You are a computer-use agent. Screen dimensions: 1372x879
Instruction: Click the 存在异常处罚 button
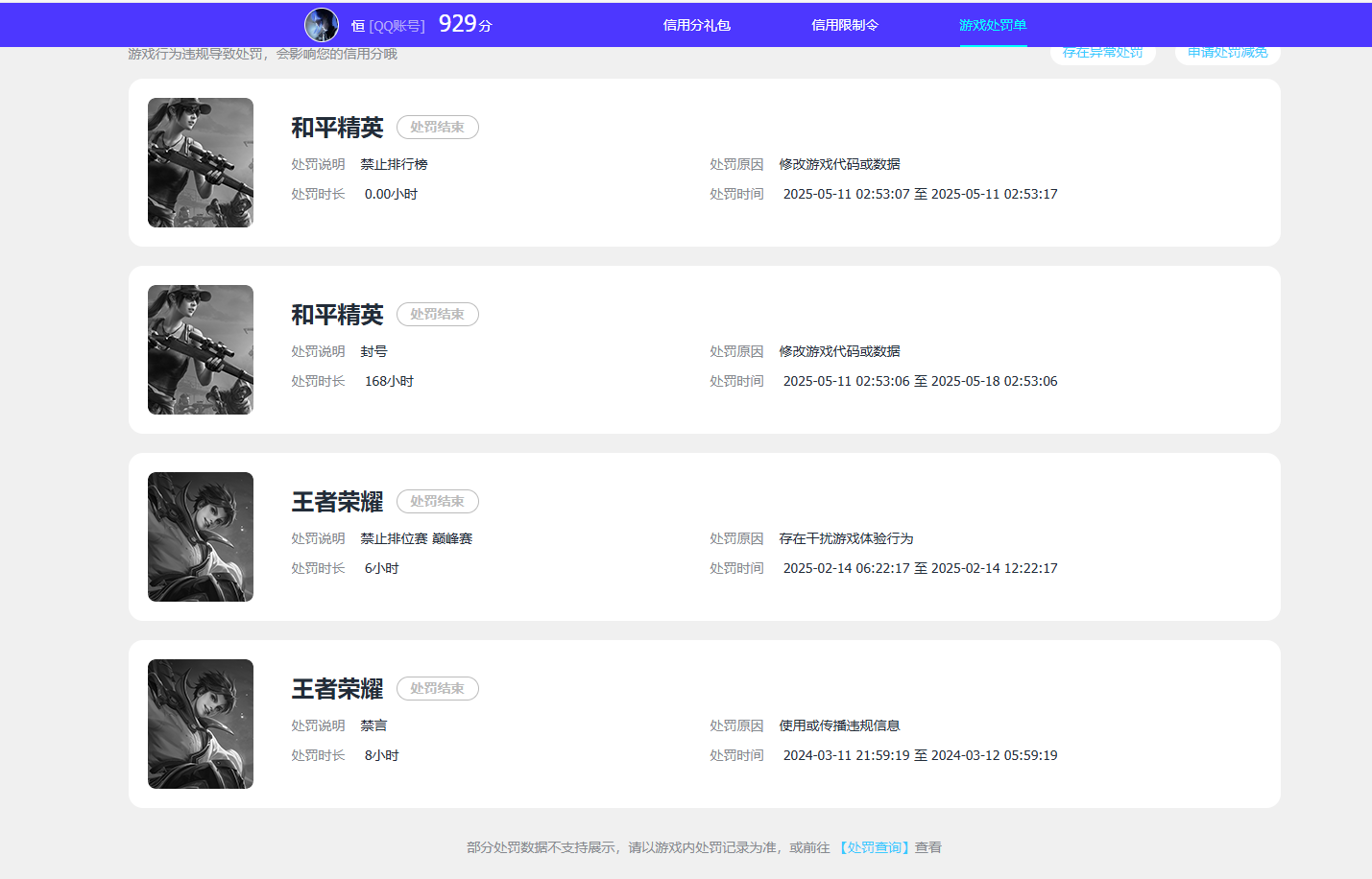coord(1102,54)
